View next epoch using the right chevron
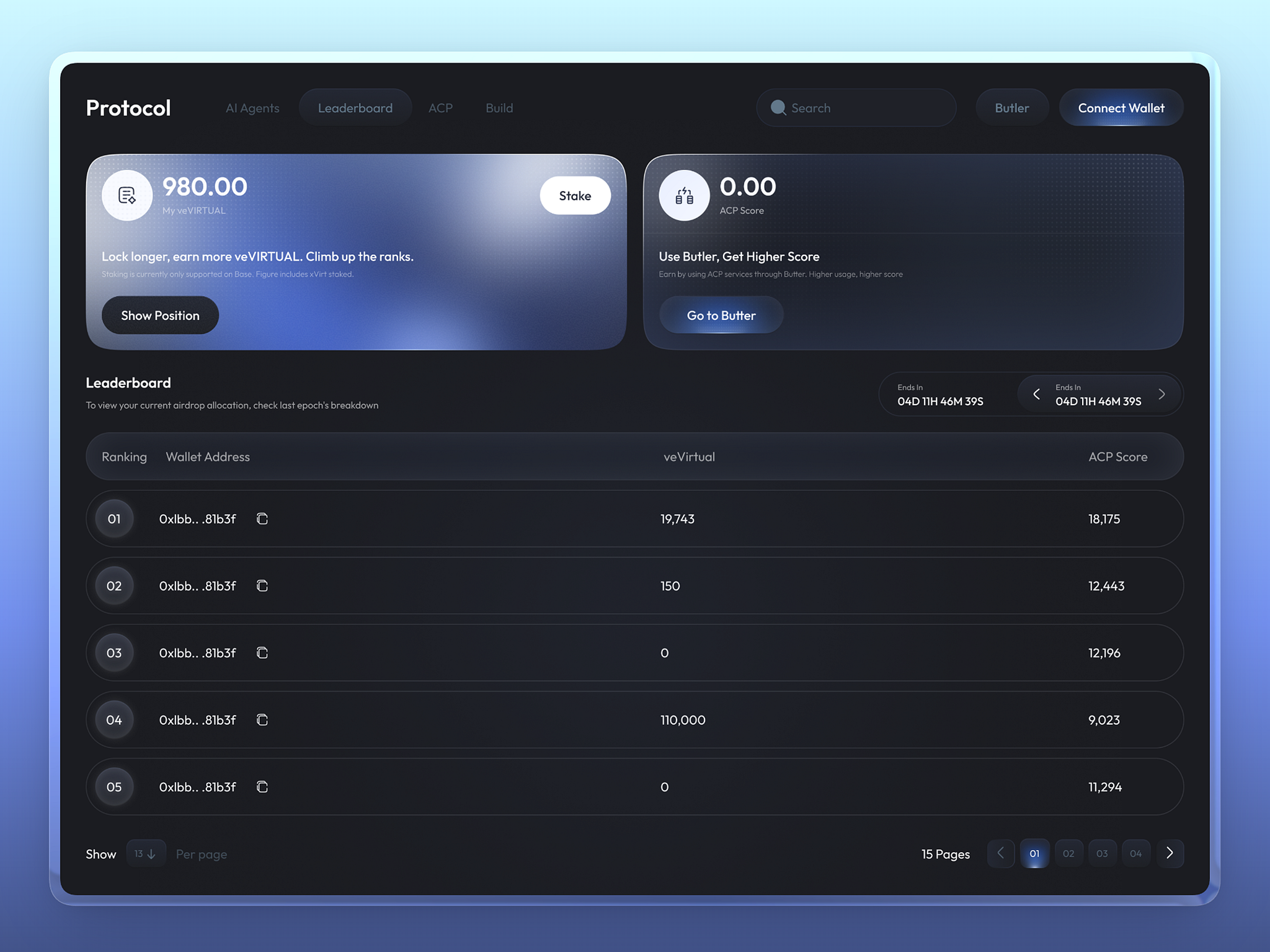 pos(1162,394)
